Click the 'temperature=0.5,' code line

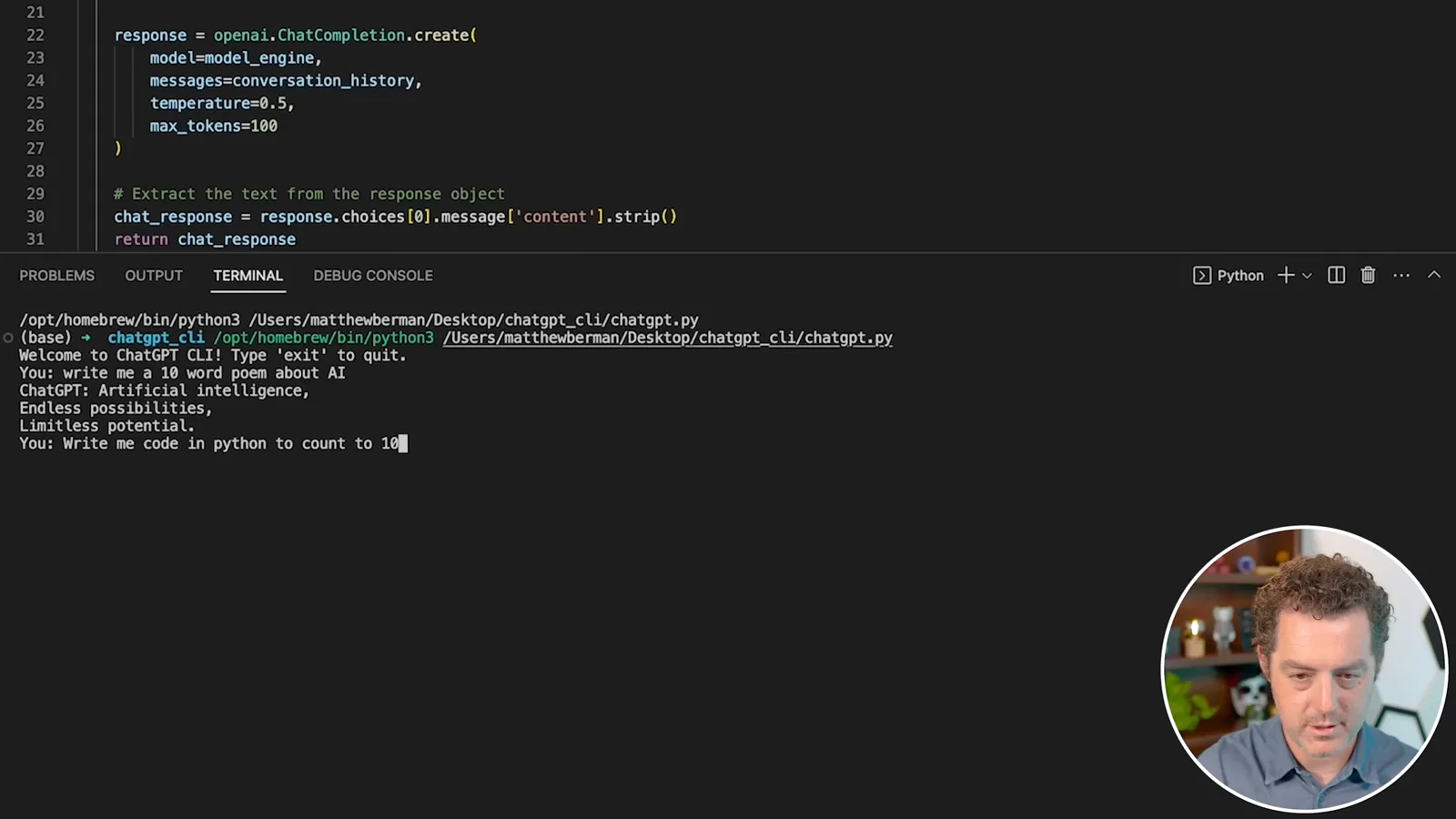(x=222, y=103)
